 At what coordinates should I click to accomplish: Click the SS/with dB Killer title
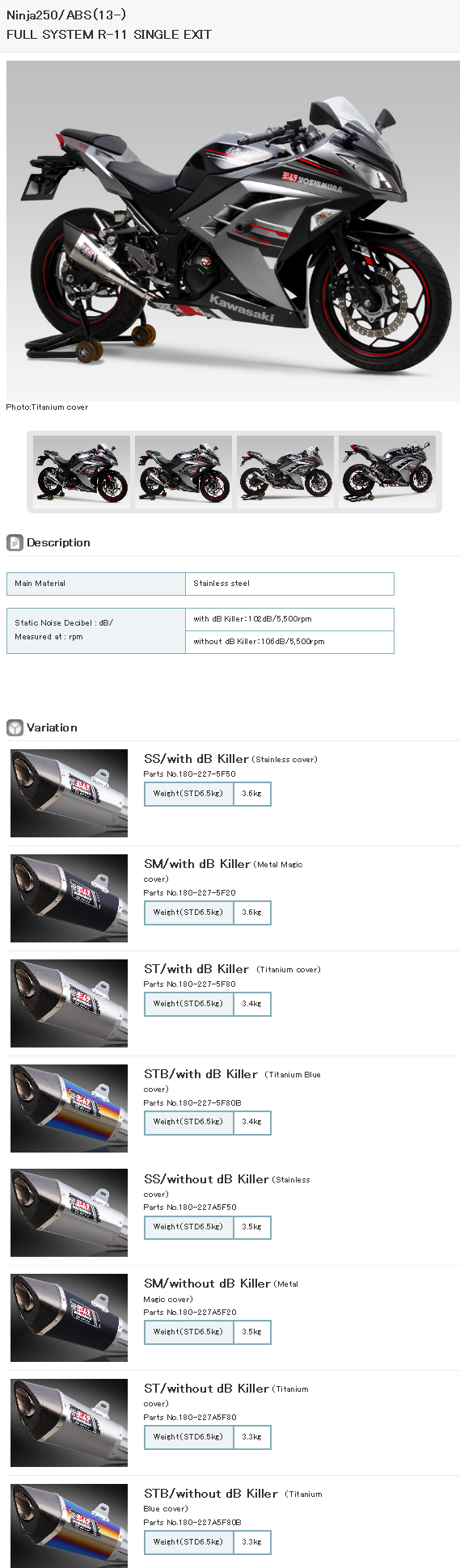[x=196, y=759]
